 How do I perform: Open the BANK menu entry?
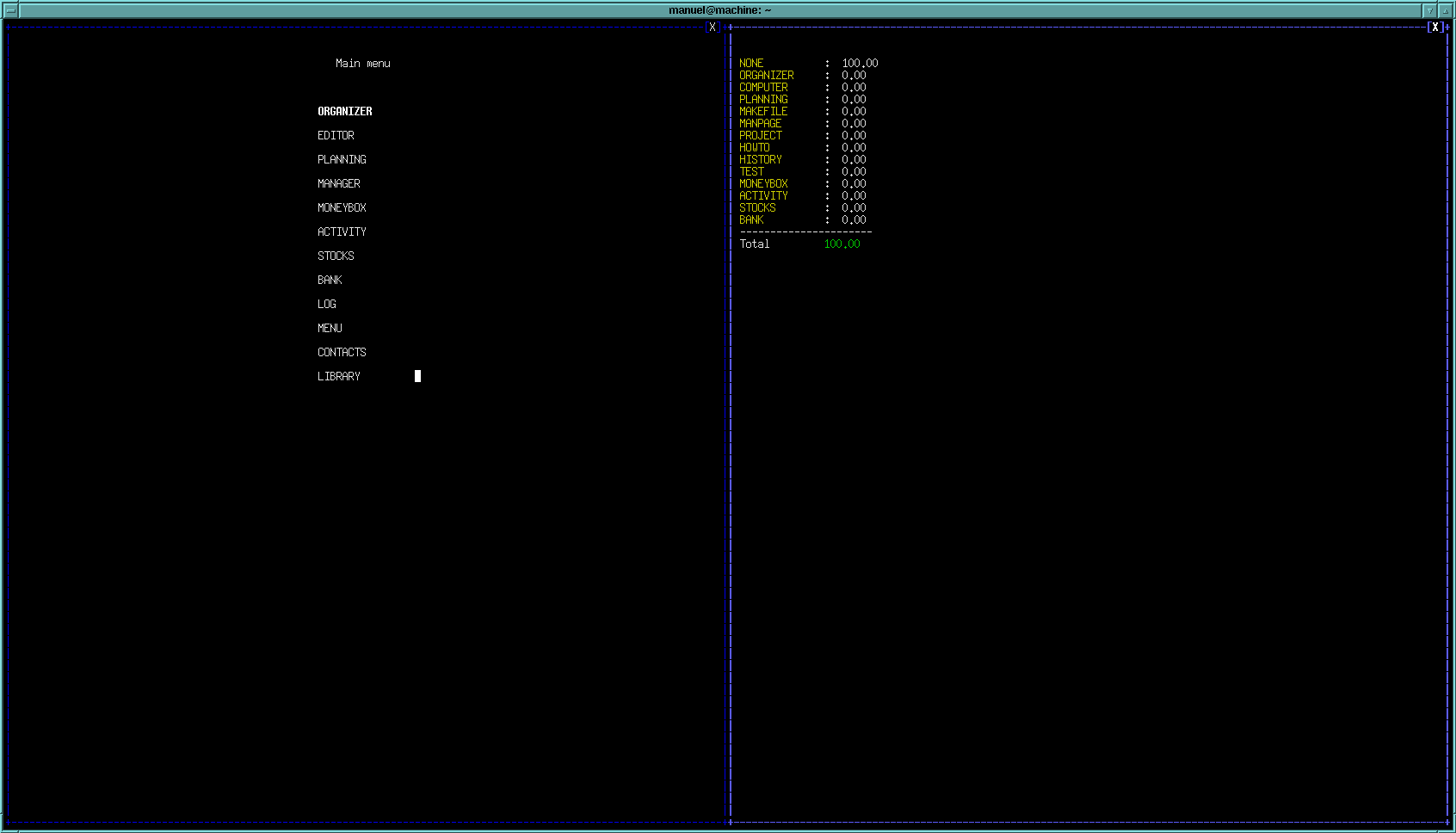pyautogui.click(x=330, y=281)
